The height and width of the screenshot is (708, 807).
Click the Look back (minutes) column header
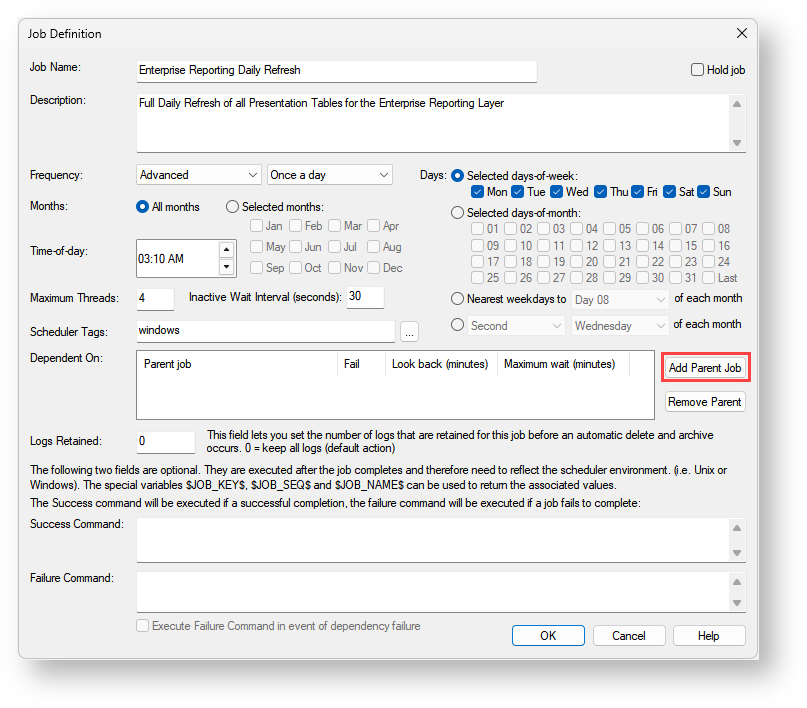click(441, 364)
